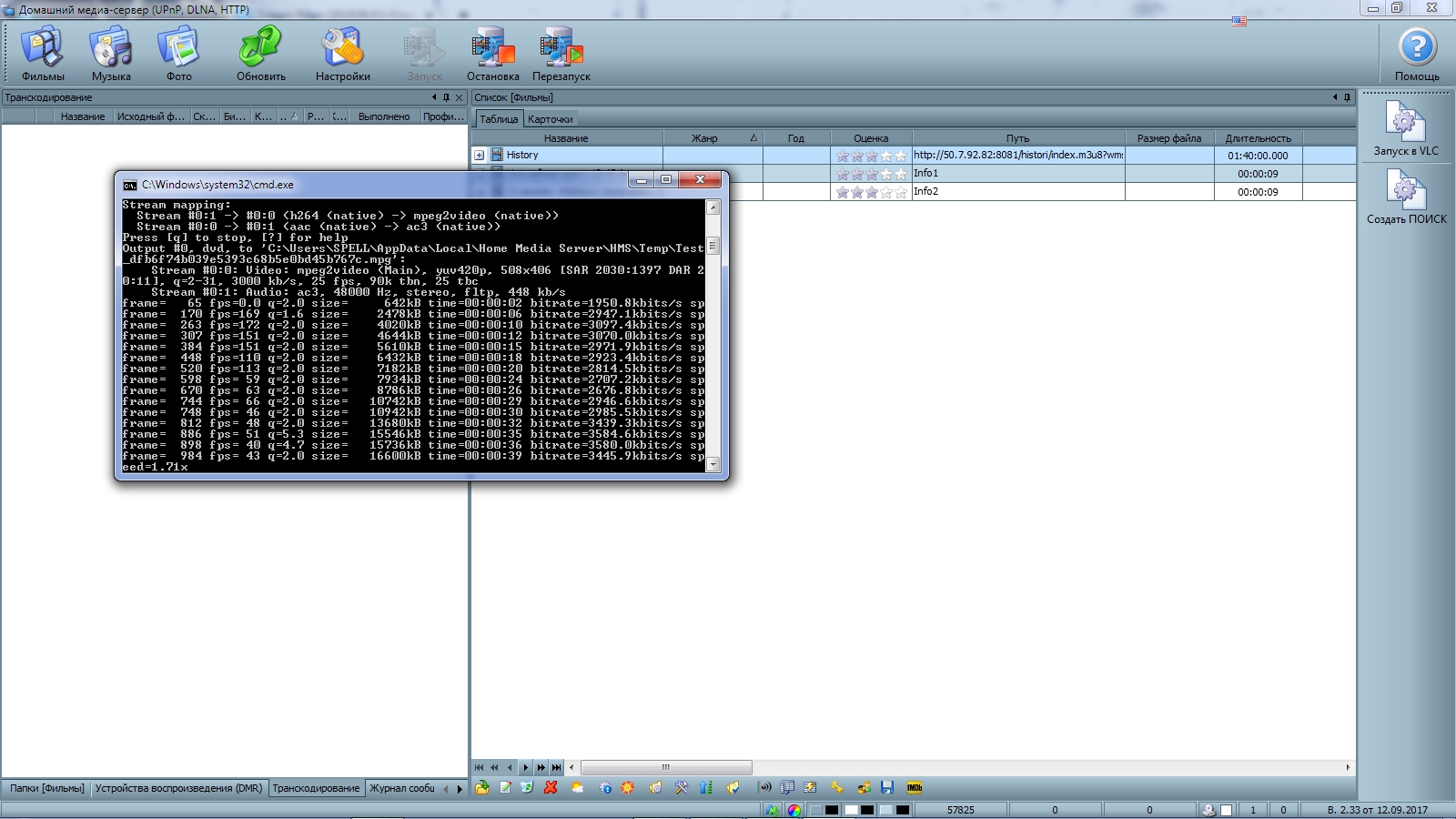
Task: Click the red X delete icon
Action: [x=551, y=788]
